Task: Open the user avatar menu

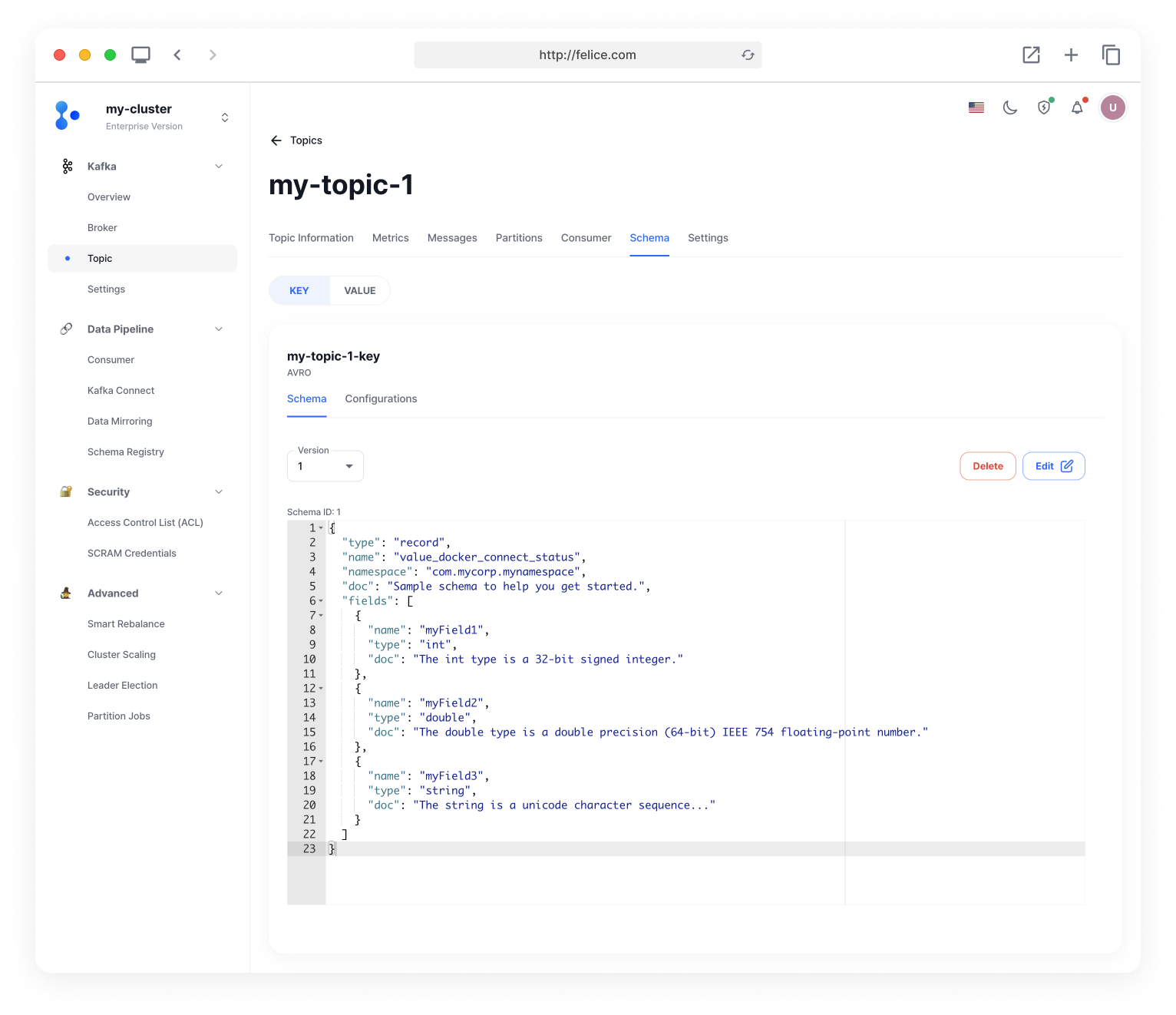Action: click(x=1113, y=107)
